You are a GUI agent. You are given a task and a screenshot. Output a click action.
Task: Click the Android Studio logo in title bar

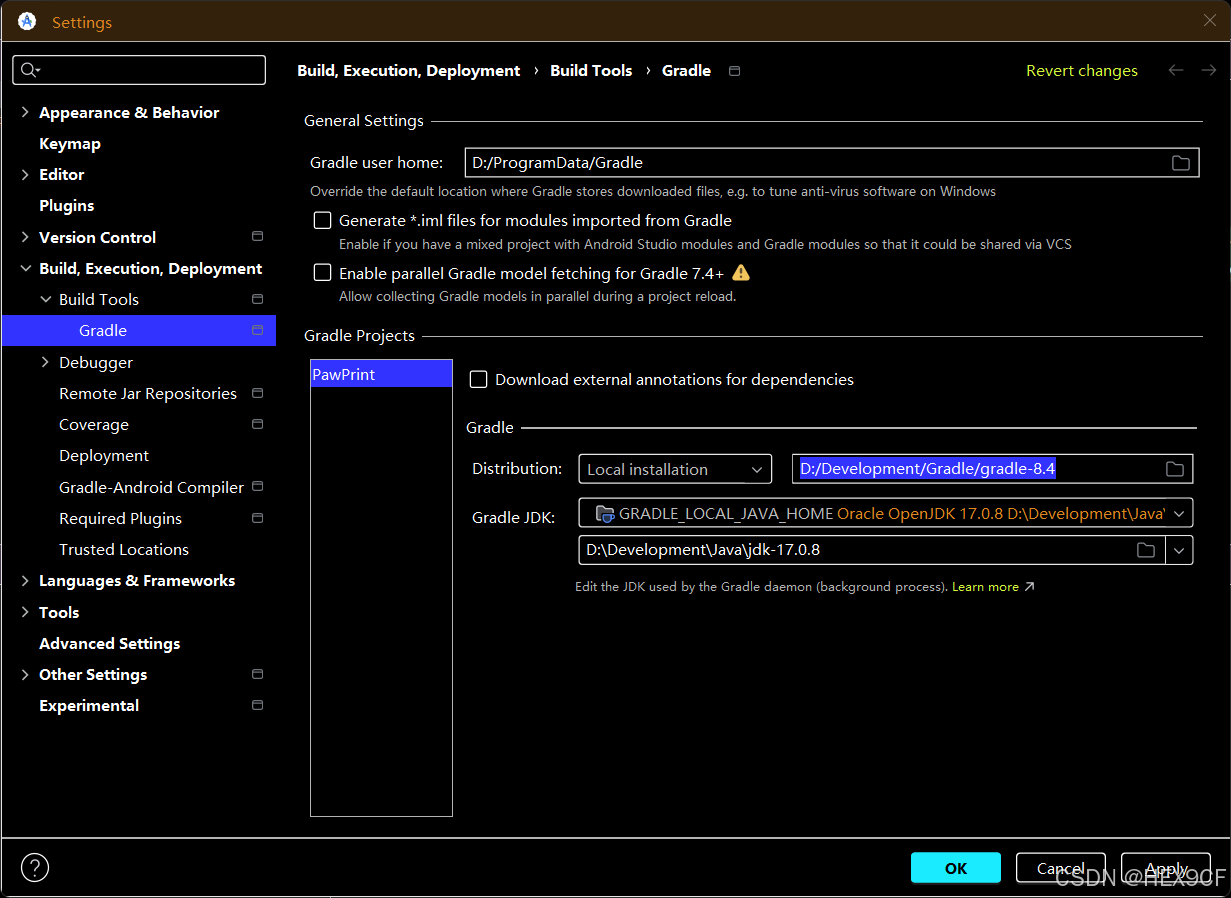coord(27,21)
